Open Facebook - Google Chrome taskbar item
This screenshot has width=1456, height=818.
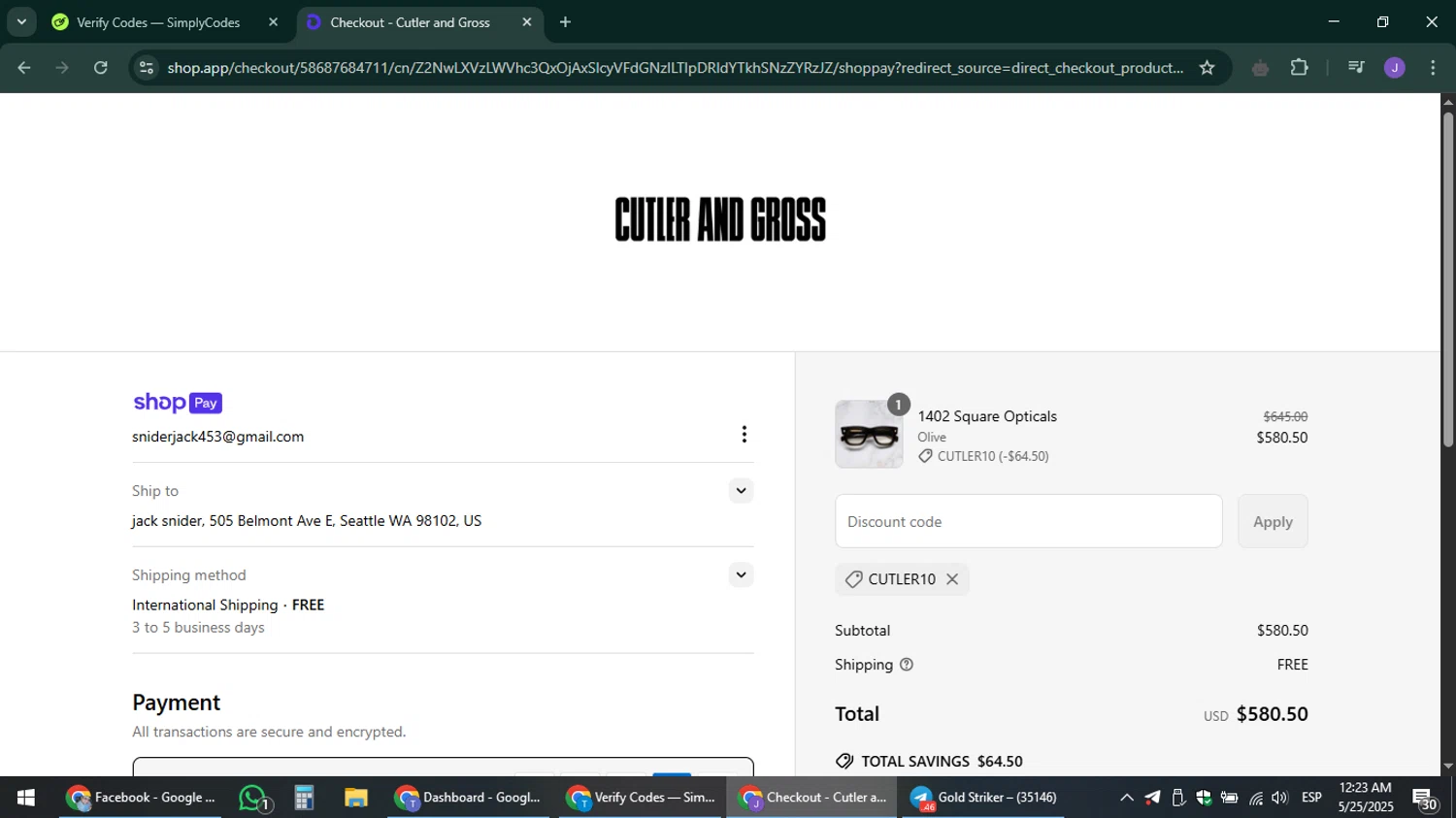click(x=141, y=798)
